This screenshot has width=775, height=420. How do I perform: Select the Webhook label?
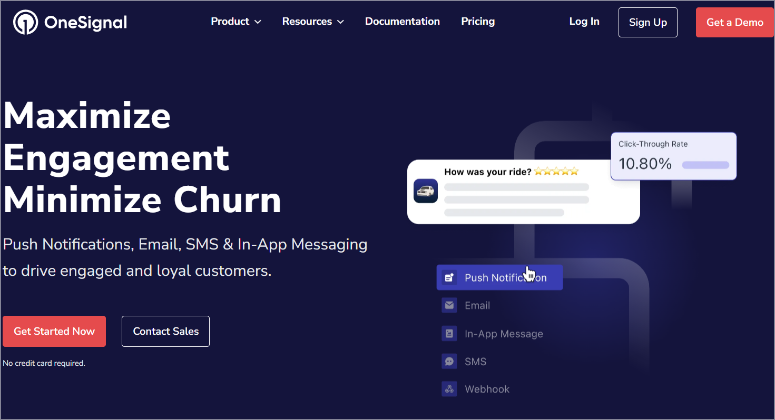(x=487, y=389)
